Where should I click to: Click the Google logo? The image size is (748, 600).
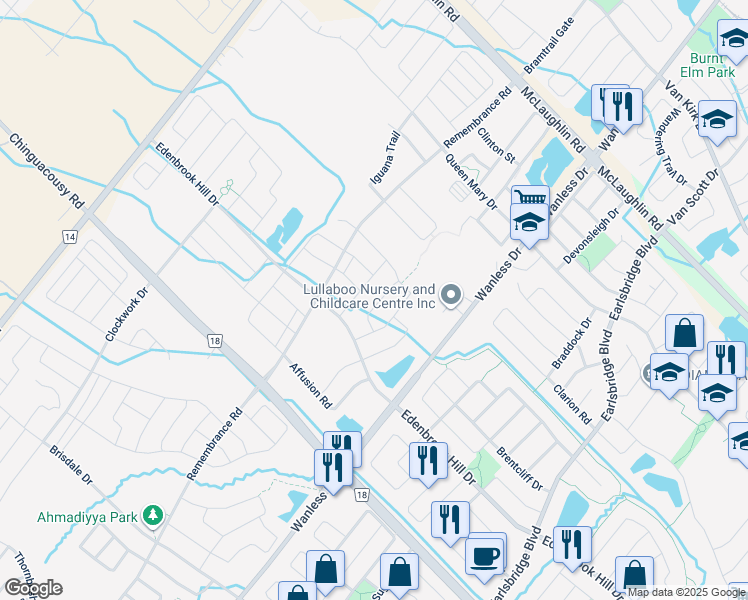pyautogui.click(x=33, y=588)
